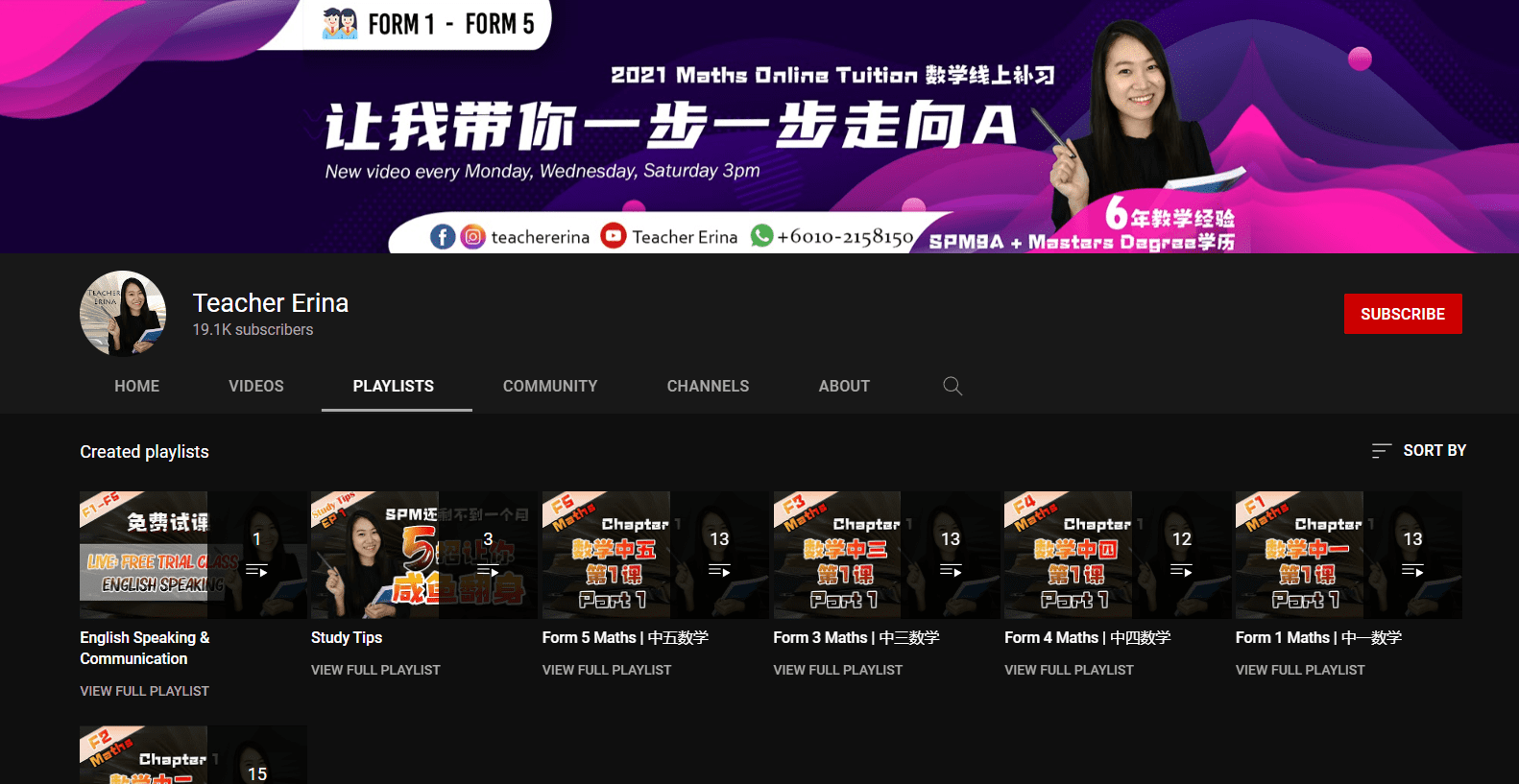Click playlist icon on English Speaking thumbnail
This screenshot has width=1519, height=784.
[x=256, y=571]
